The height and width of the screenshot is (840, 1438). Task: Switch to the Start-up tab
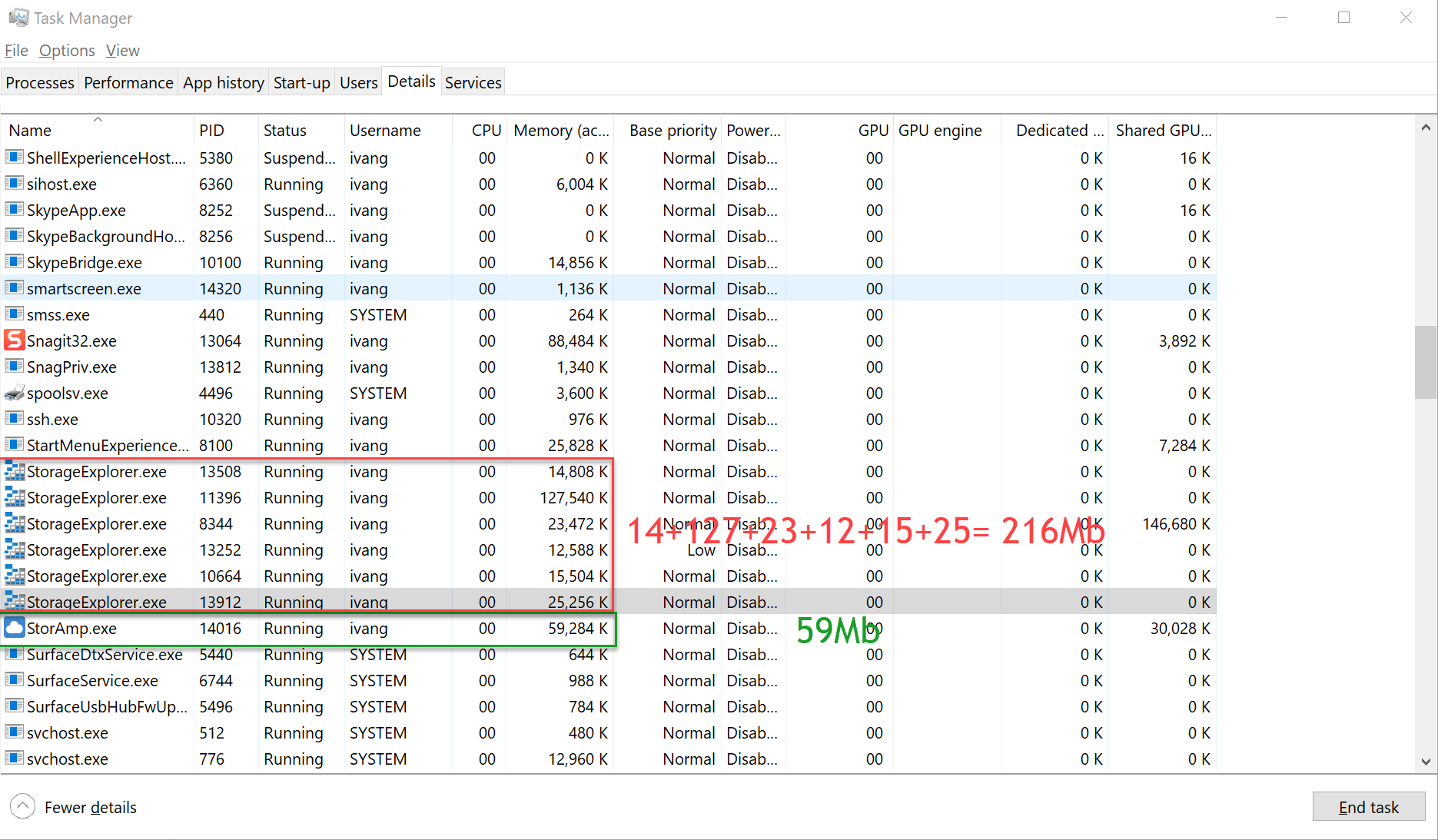click(x=302, y=82)
